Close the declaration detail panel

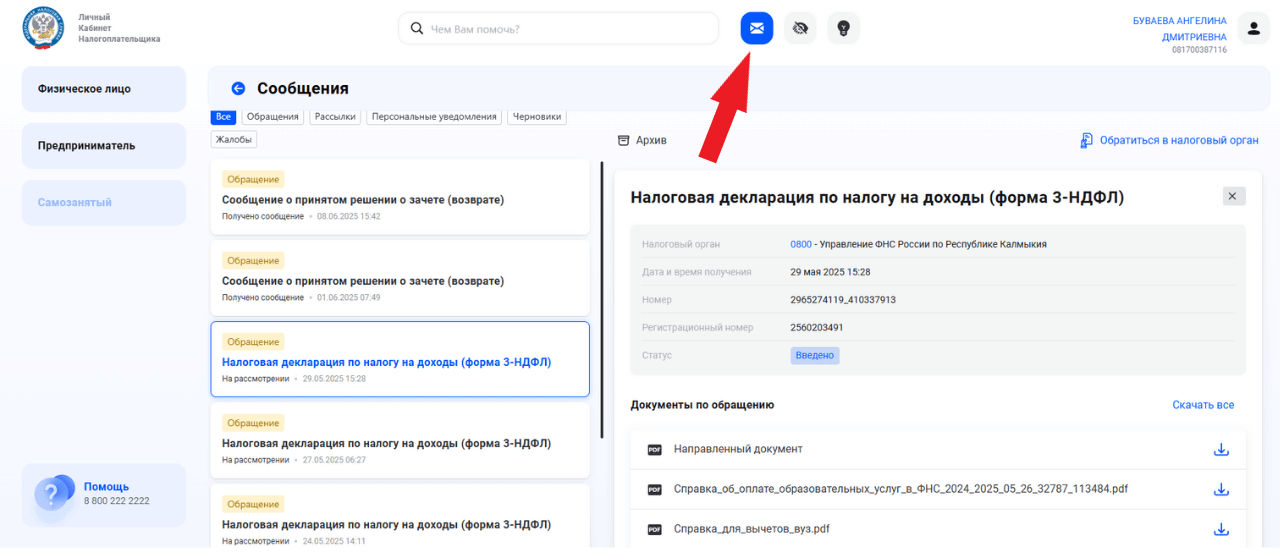(1234, 196)
